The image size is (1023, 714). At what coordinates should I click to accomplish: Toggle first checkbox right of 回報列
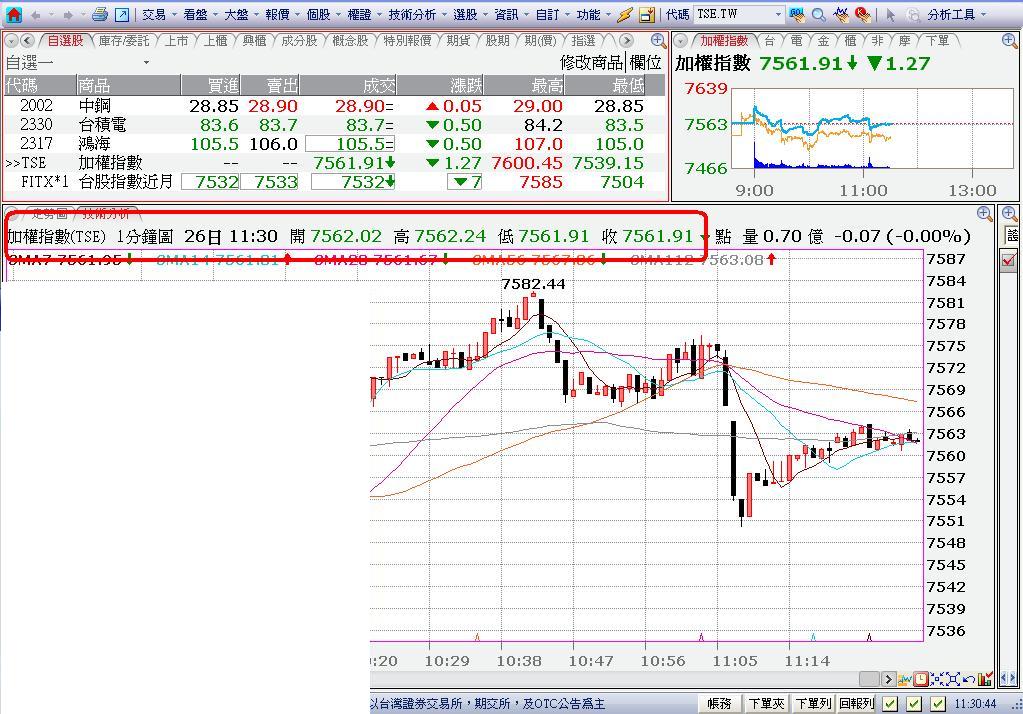click(890, 704)
